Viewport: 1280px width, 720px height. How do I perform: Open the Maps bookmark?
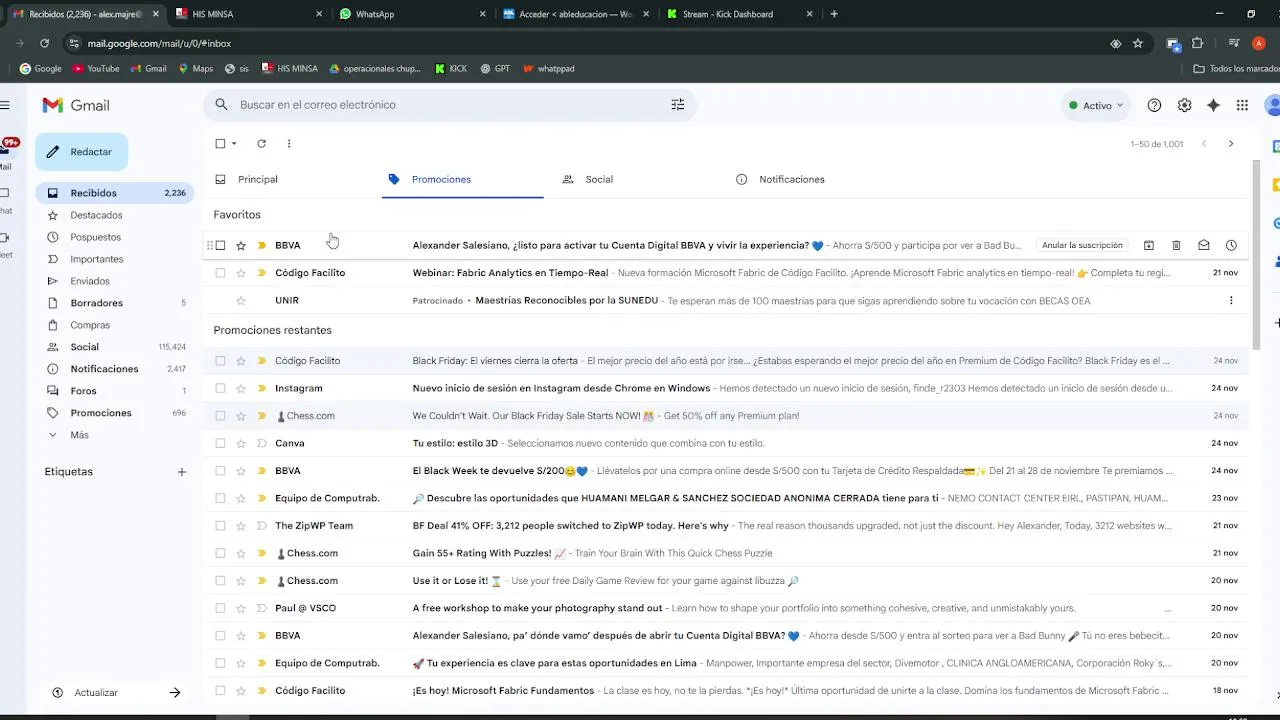tap(196, 69)
